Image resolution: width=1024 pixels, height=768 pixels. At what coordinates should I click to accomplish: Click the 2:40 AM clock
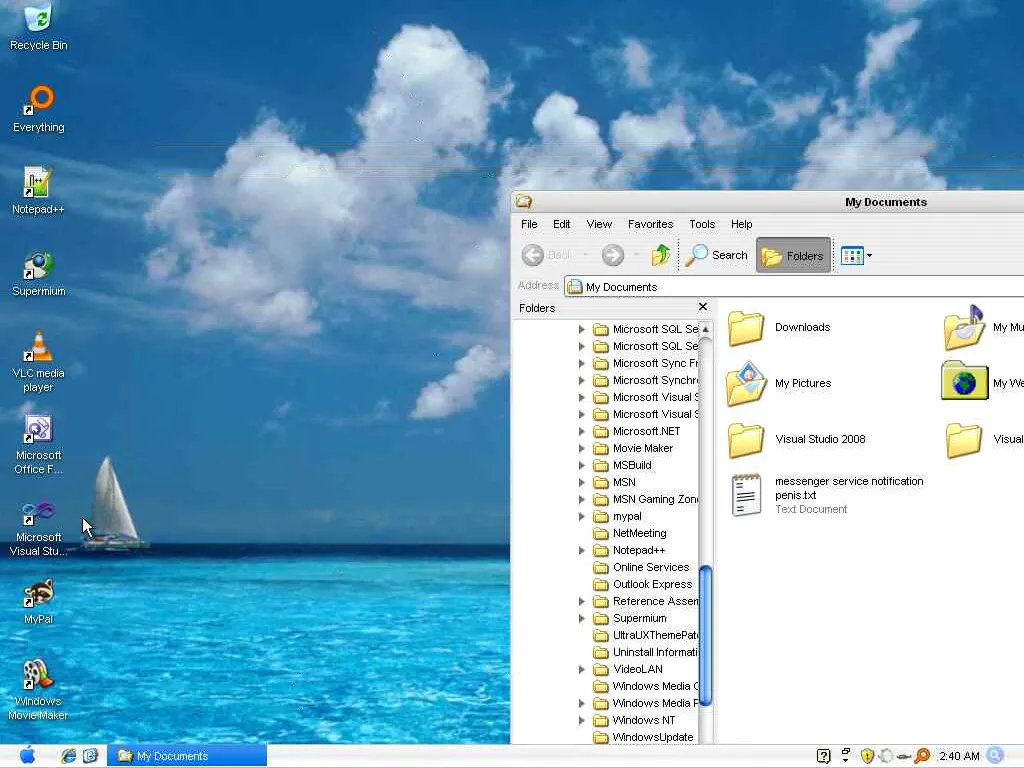click(959, 756)
